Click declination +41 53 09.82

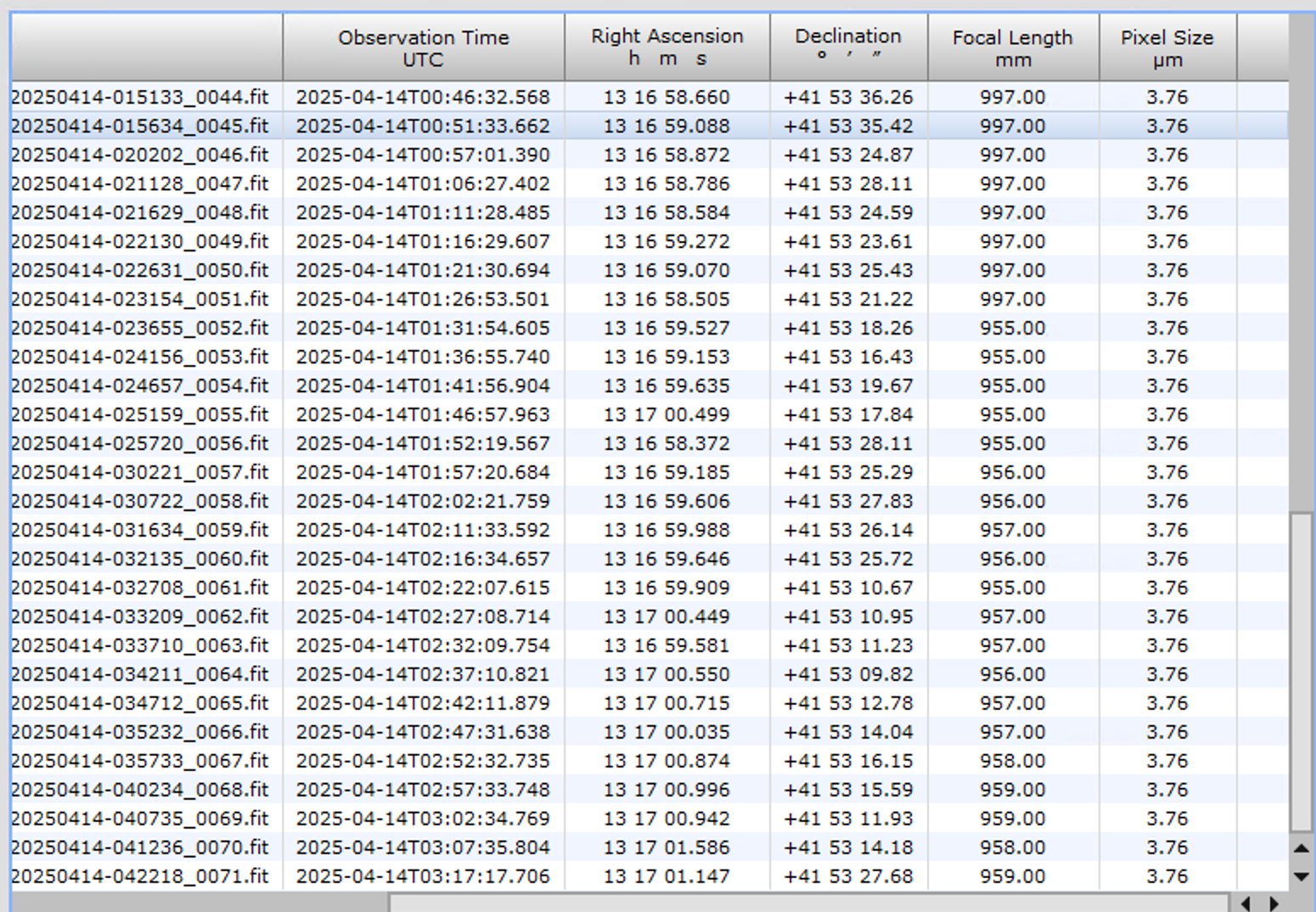tap(848, 674)
